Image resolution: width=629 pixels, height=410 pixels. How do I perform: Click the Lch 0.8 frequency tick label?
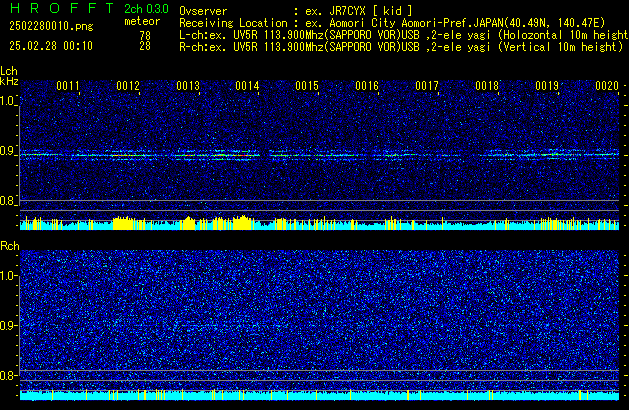pos(8,201)
